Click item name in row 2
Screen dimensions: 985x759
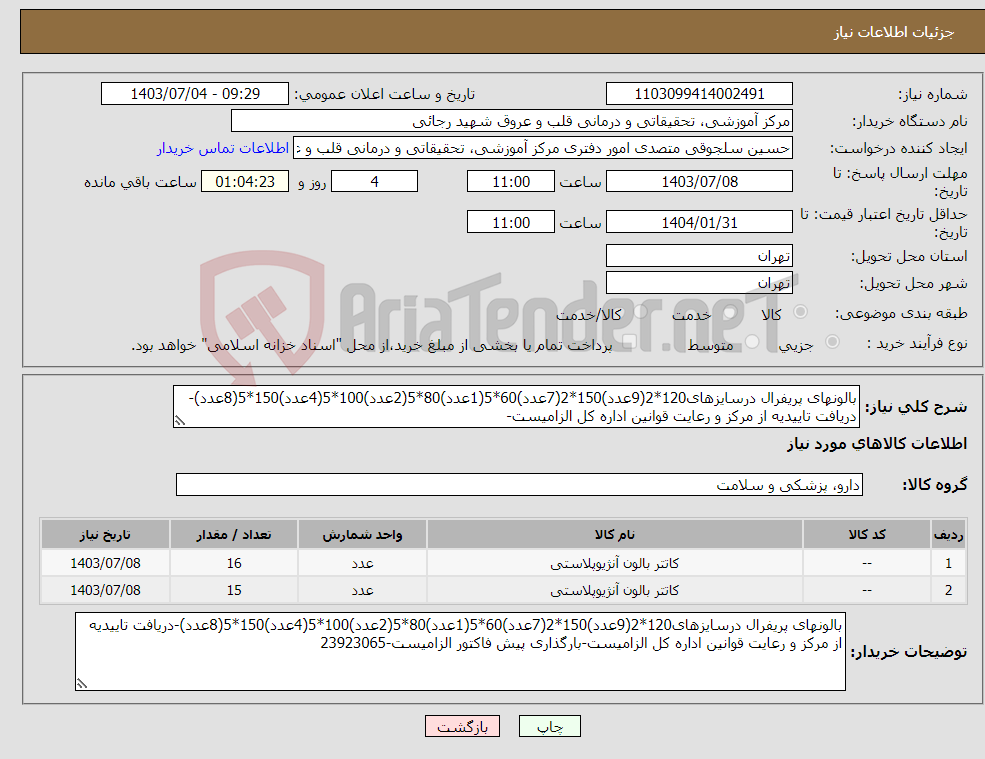[x=615, y=590]
